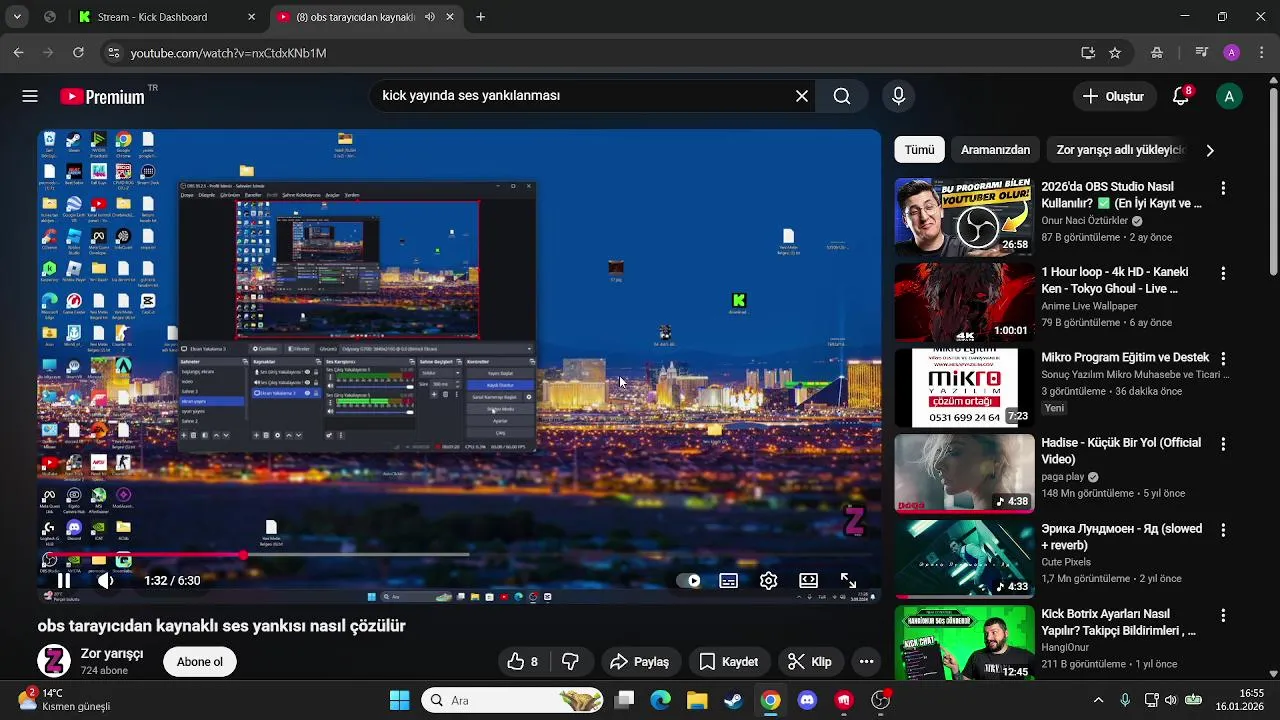Open site information icon in the address bar

[113, 53]
